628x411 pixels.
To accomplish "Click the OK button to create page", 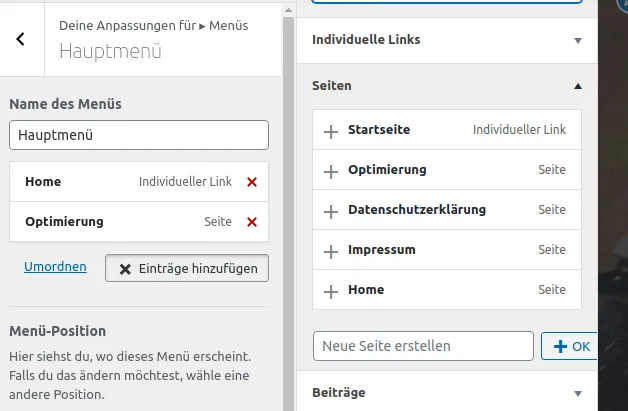I will click(x=569, y=346).
